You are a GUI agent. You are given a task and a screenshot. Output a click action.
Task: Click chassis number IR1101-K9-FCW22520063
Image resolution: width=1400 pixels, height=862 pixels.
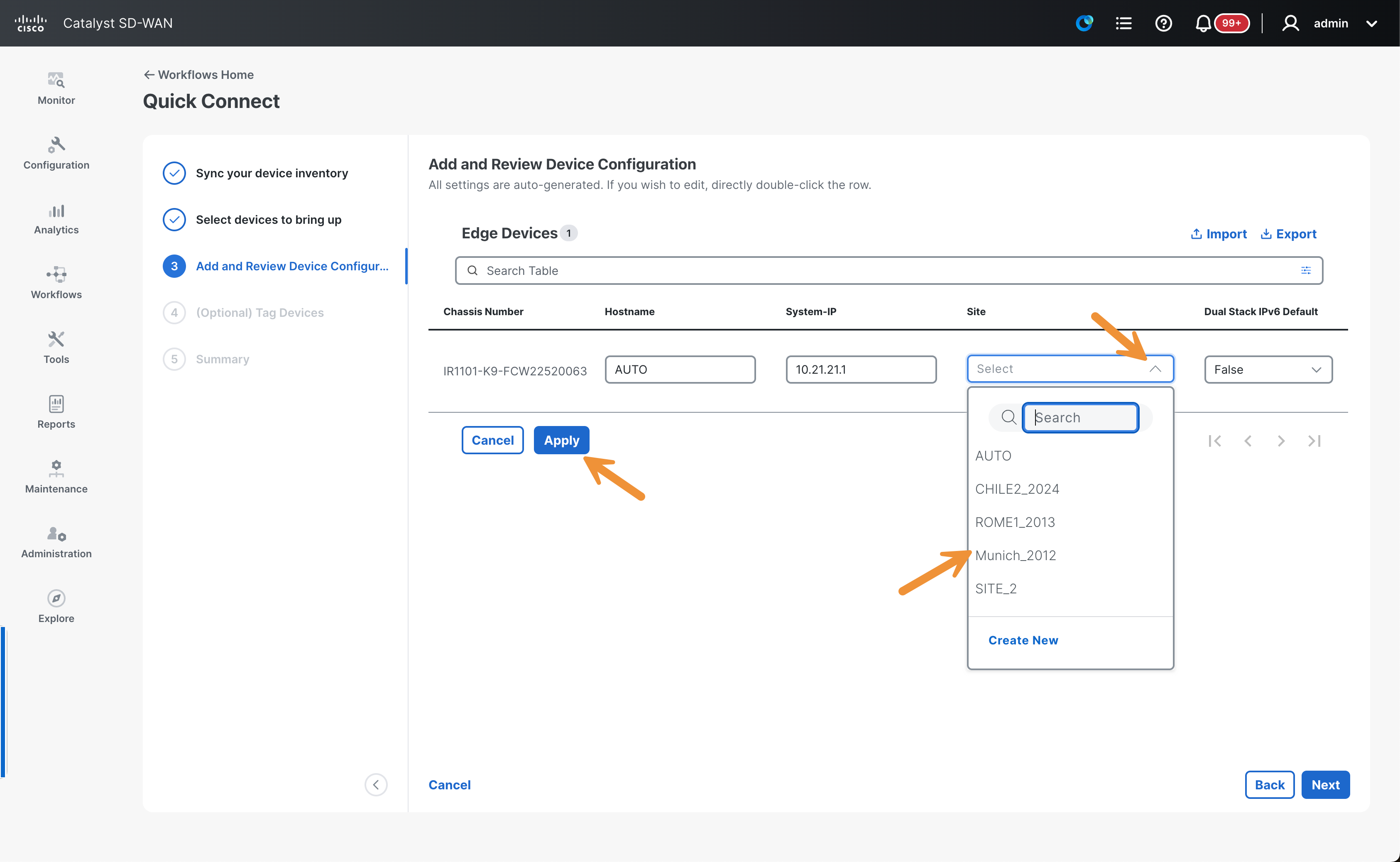tap(515, 370)
